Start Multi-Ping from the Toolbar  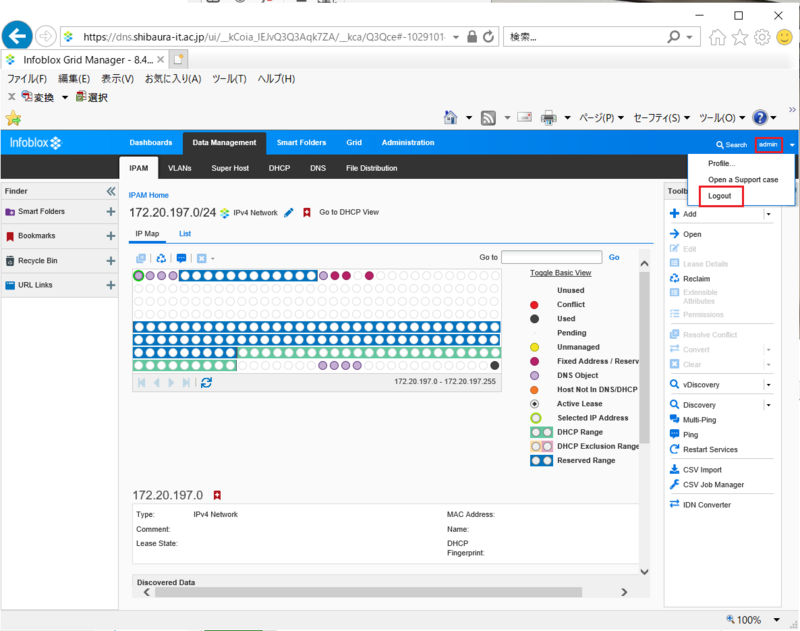[x=699, y=419]
